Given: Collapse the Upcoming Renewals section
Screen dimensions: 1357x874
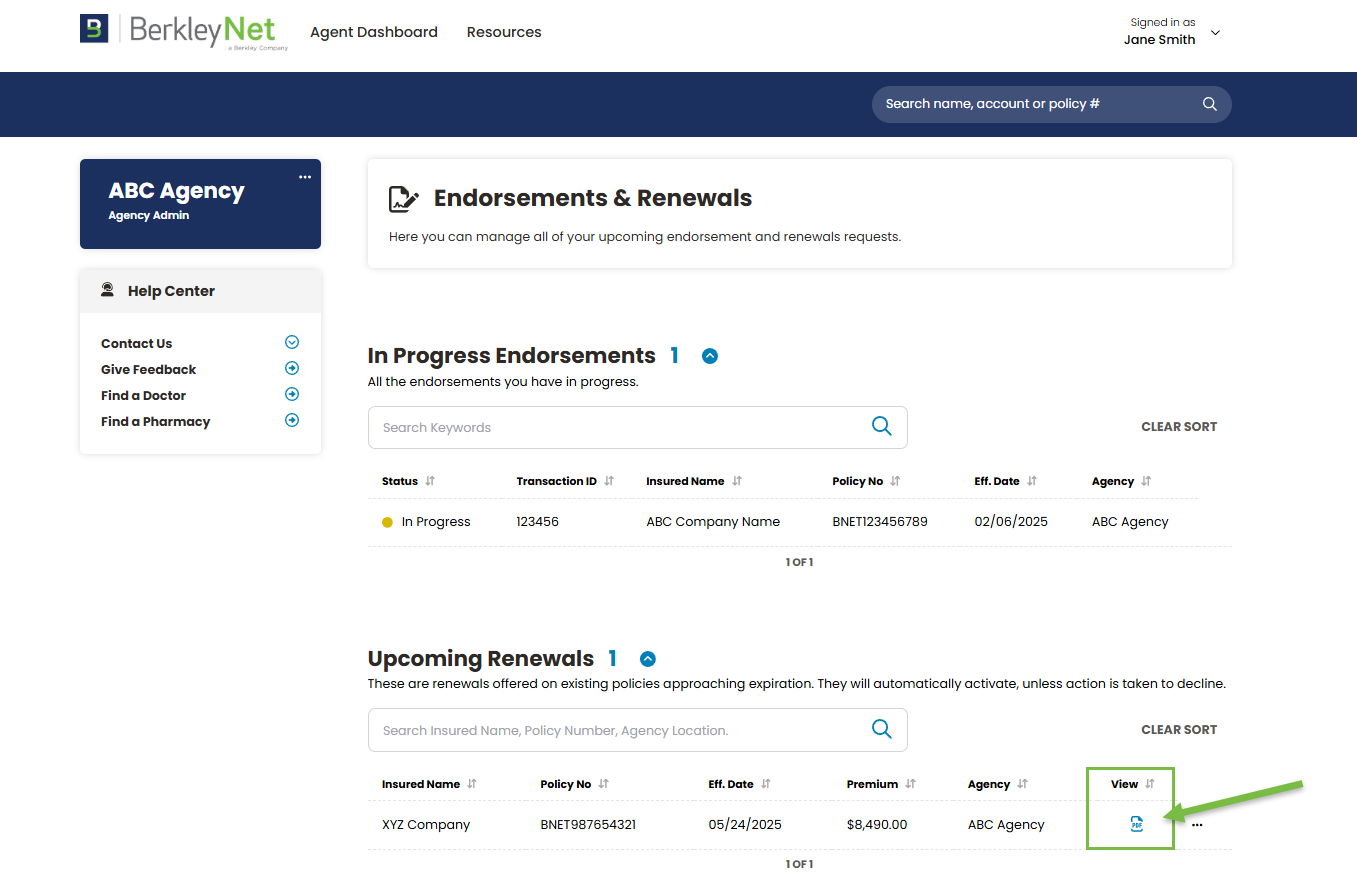Looking at the screenshot, I should (648, 659).
